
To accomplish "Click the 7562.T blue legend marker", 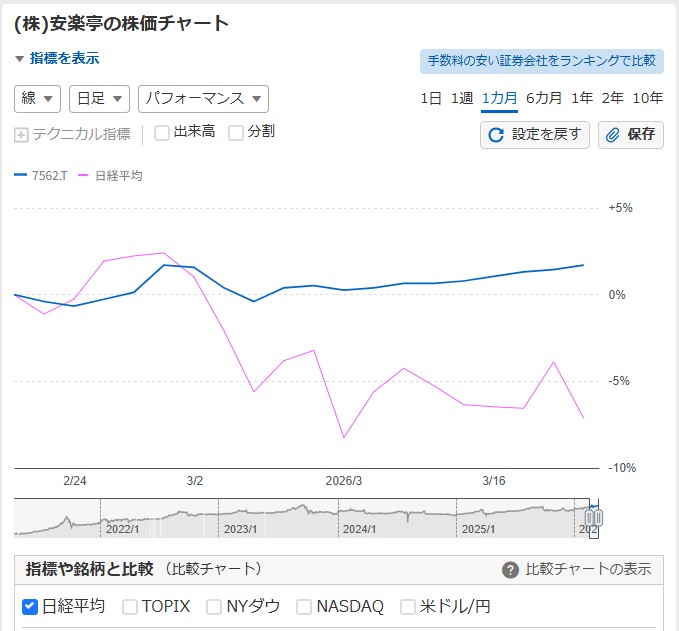I will pos(21,175).
